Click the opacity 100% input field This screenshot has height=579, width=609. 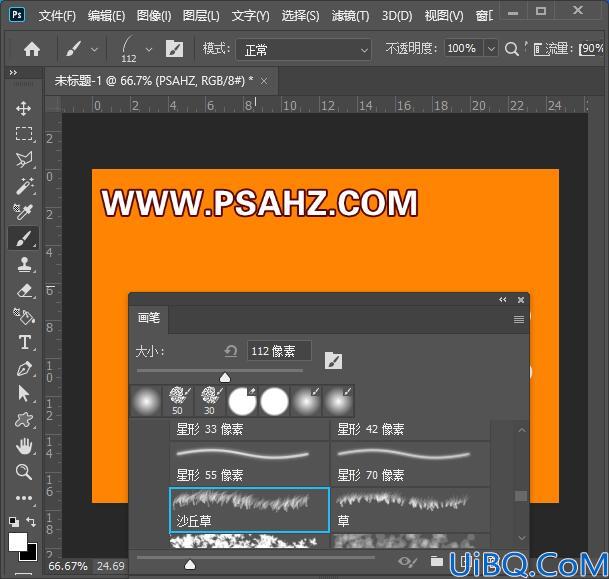click(x=464, y=49)
